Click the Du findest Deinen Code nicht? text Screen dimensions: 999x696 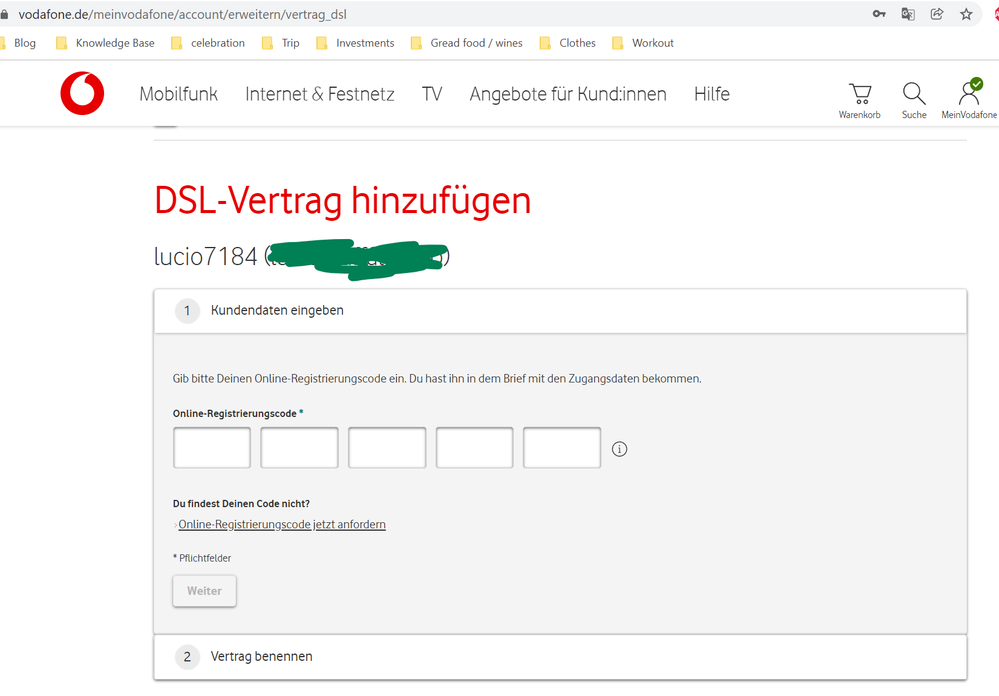[241, 504]
